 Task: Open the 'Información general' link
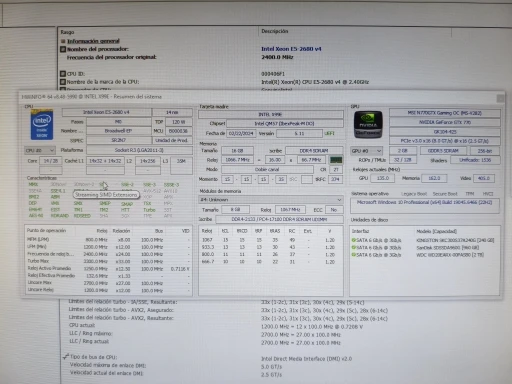click(93, 41)
